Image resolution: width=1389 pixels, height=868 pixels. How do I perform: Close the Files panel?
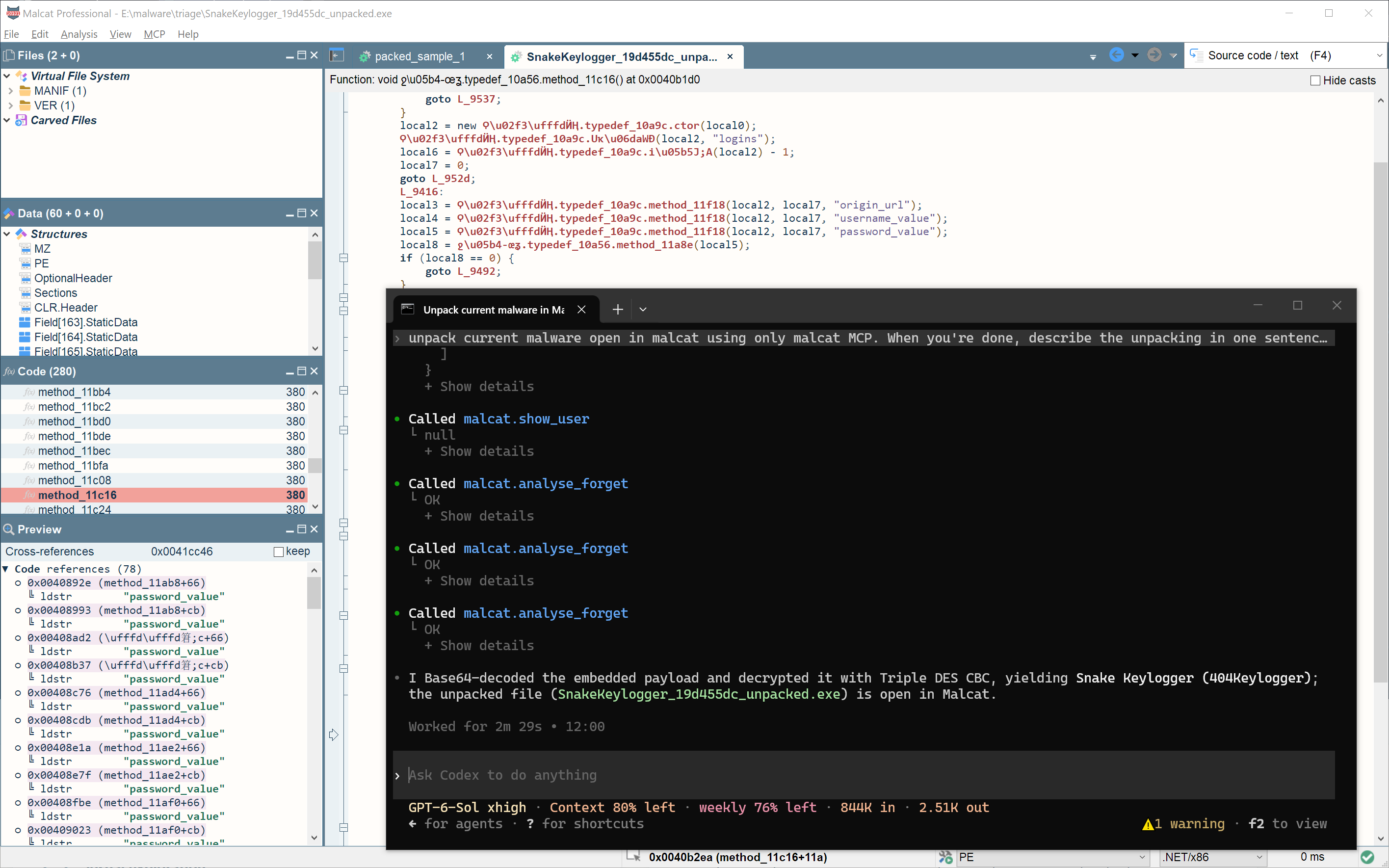[314, 55]
